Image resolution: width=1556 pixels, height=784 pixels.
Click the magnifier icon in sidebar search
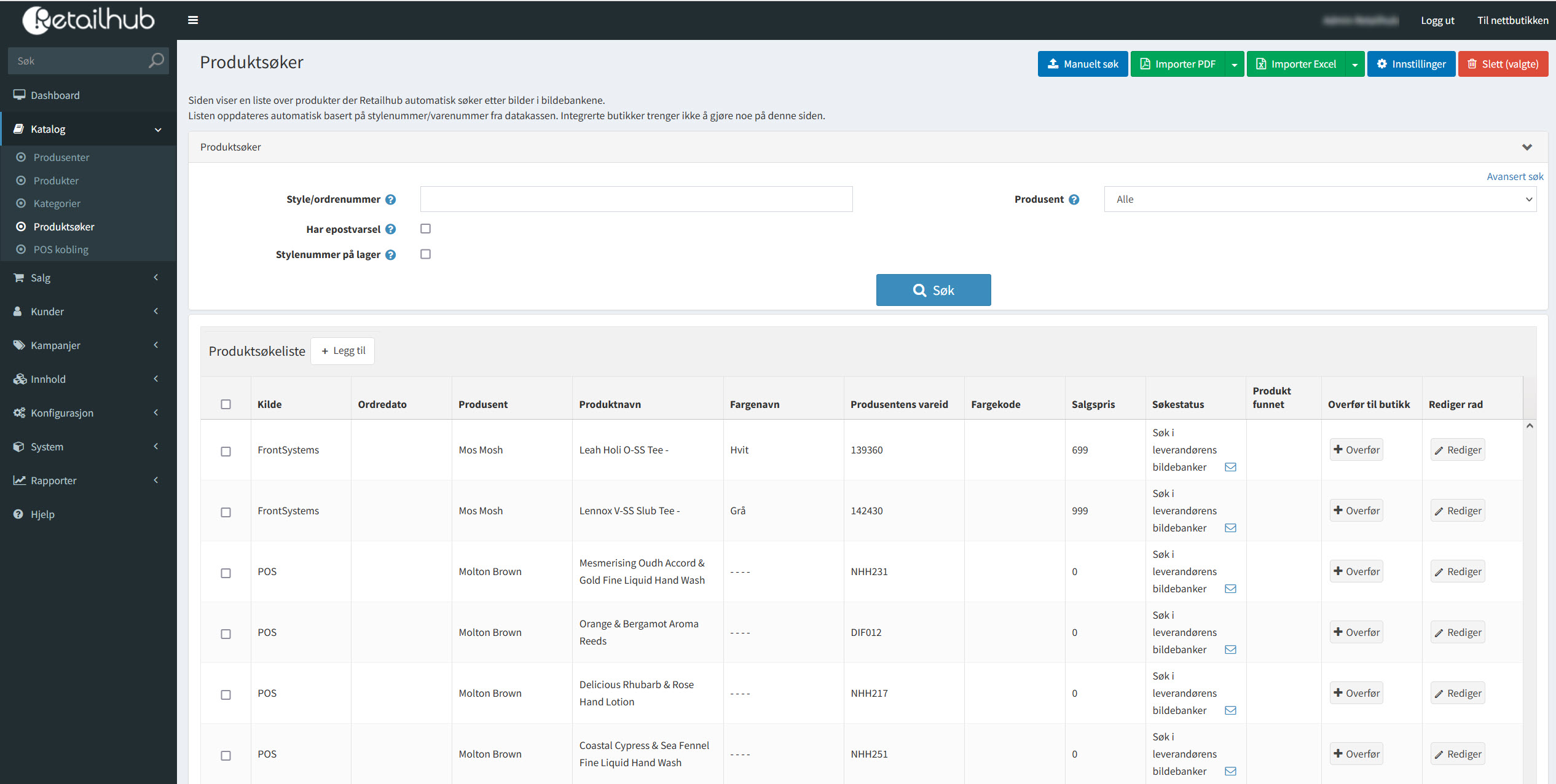pos(156,61)
